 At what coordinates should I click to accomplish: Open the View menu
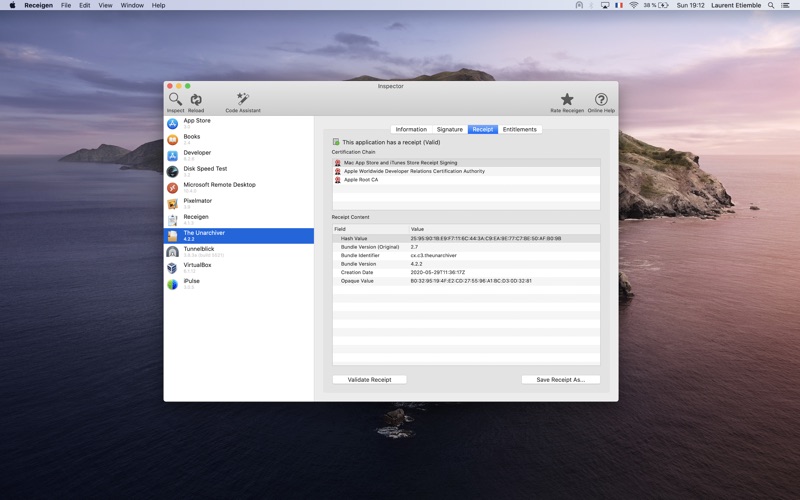click(x=105, y=5)
